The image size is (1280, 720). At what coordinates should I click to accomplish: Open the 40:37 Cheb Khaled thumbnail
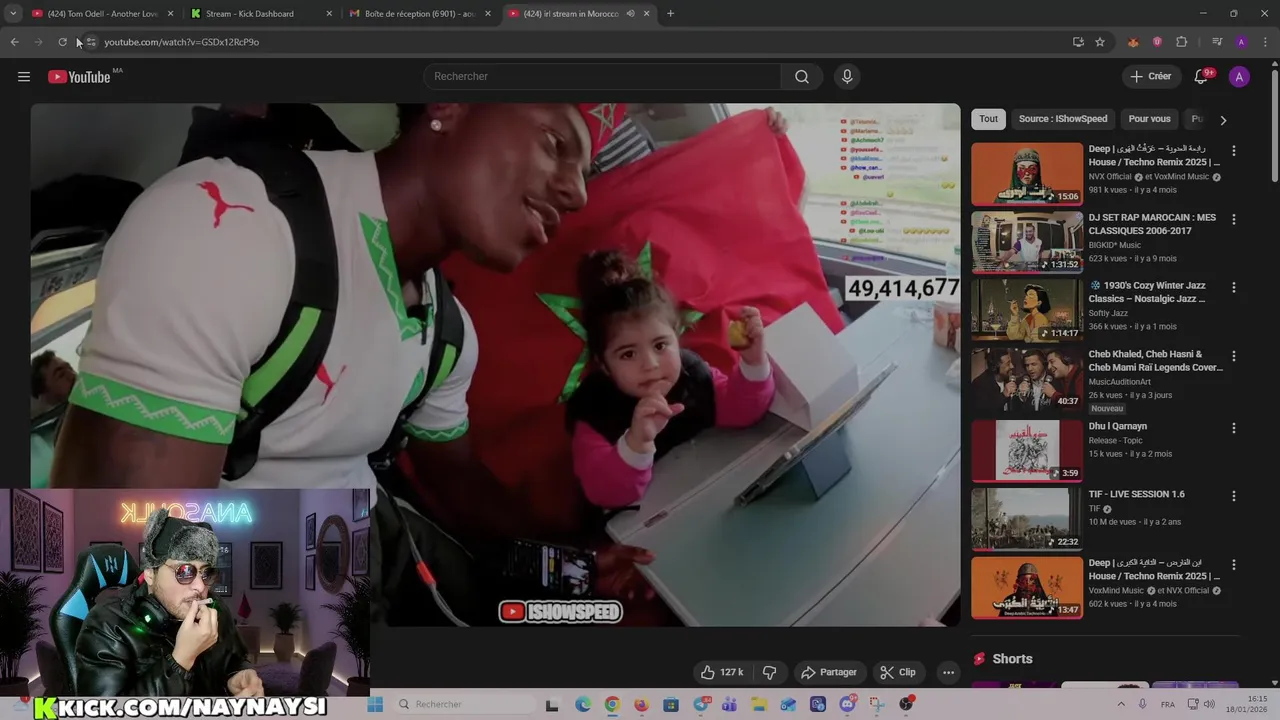[1027, 379]
